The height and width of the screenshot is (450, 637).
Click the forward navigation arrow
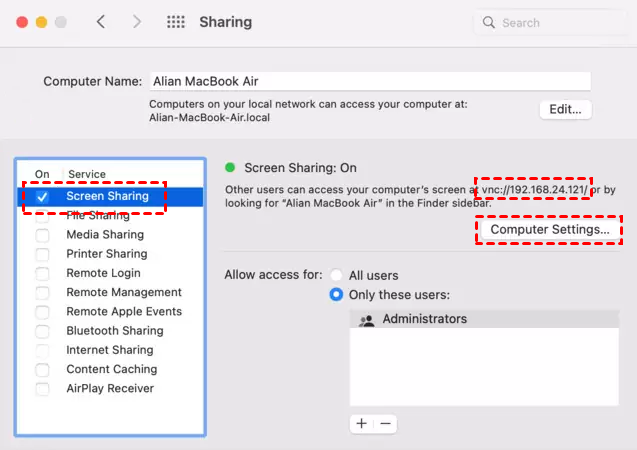[x=138, y=22]
